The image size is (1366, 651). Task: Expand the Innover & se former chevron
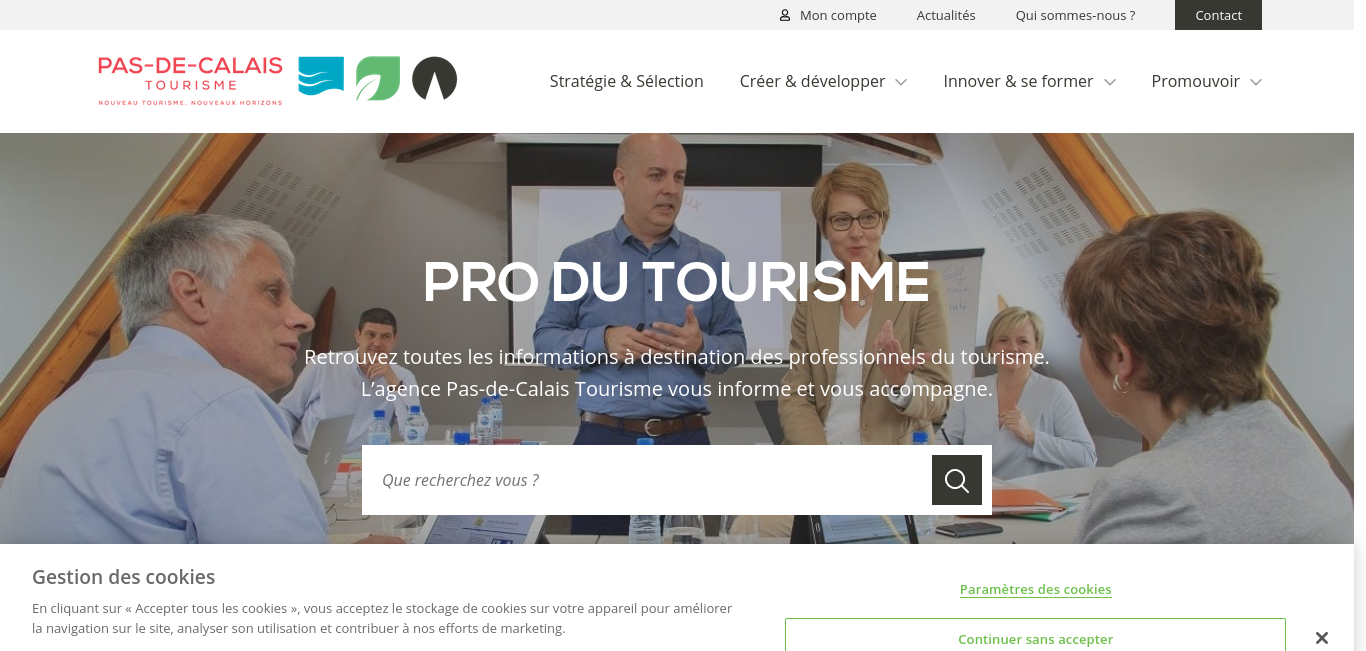click(1109, 82)
